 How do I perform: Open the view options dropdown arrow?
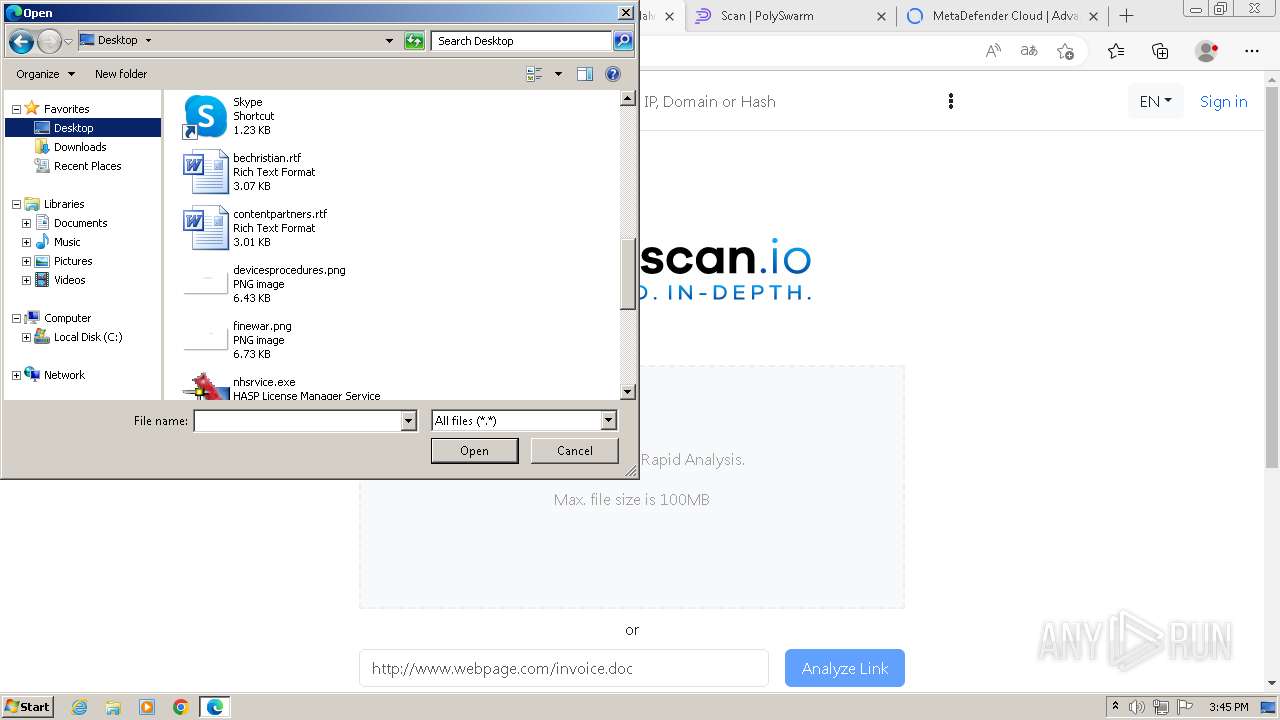tap(558, 74)
